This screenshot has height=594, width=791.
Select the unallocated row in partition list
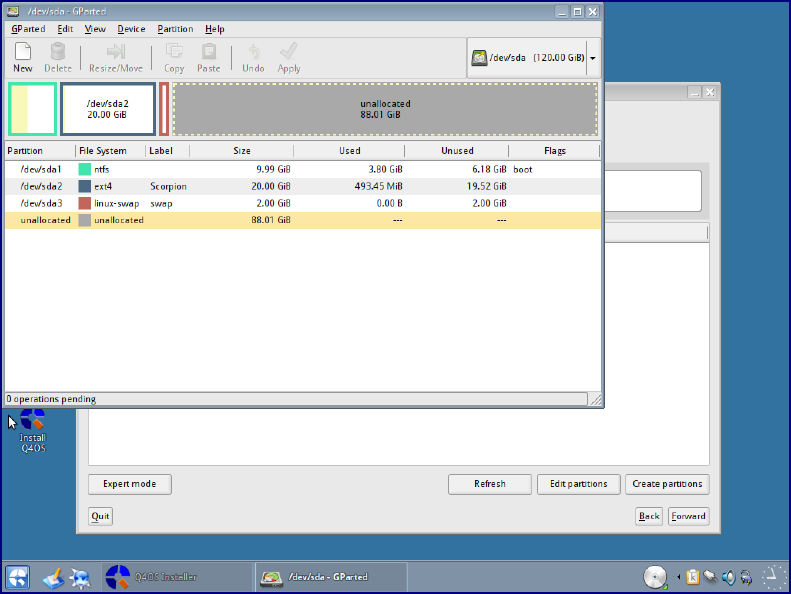tap(303, 220)
